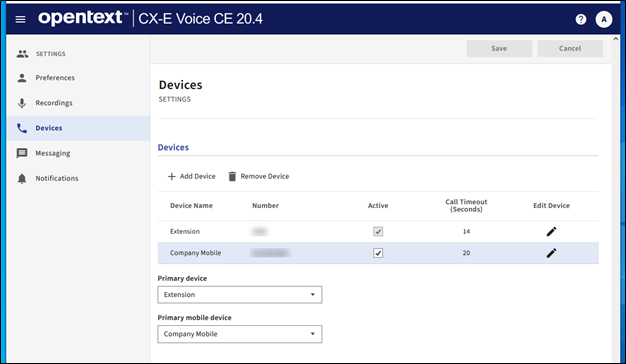
Task: Click the Preferences person icon
Action: point(22,78)
